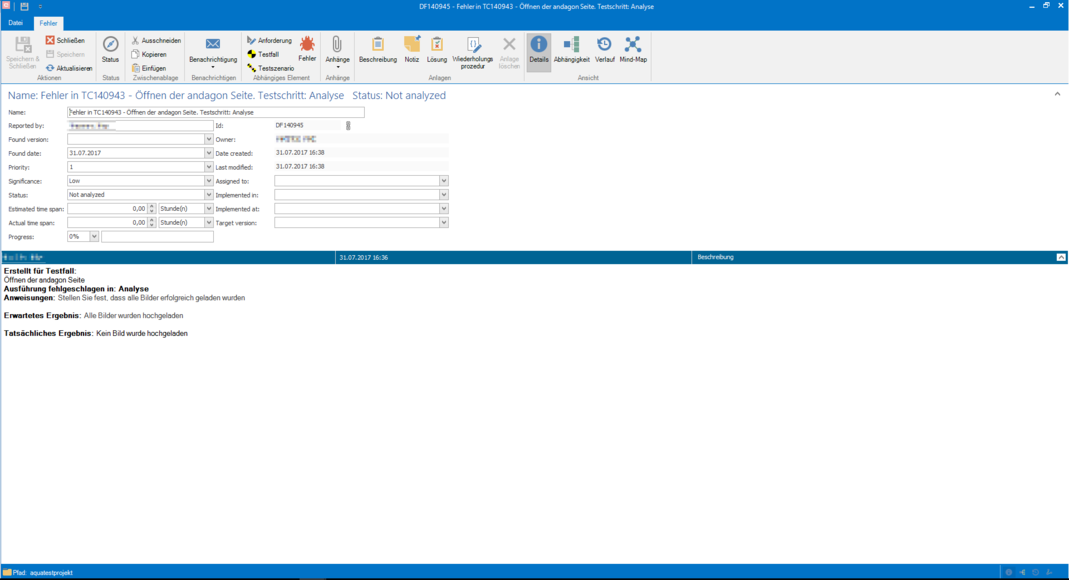Screen dimensions: 1069x580
Task: Open the Datei menu tab
Action: [x=16, y=23]
